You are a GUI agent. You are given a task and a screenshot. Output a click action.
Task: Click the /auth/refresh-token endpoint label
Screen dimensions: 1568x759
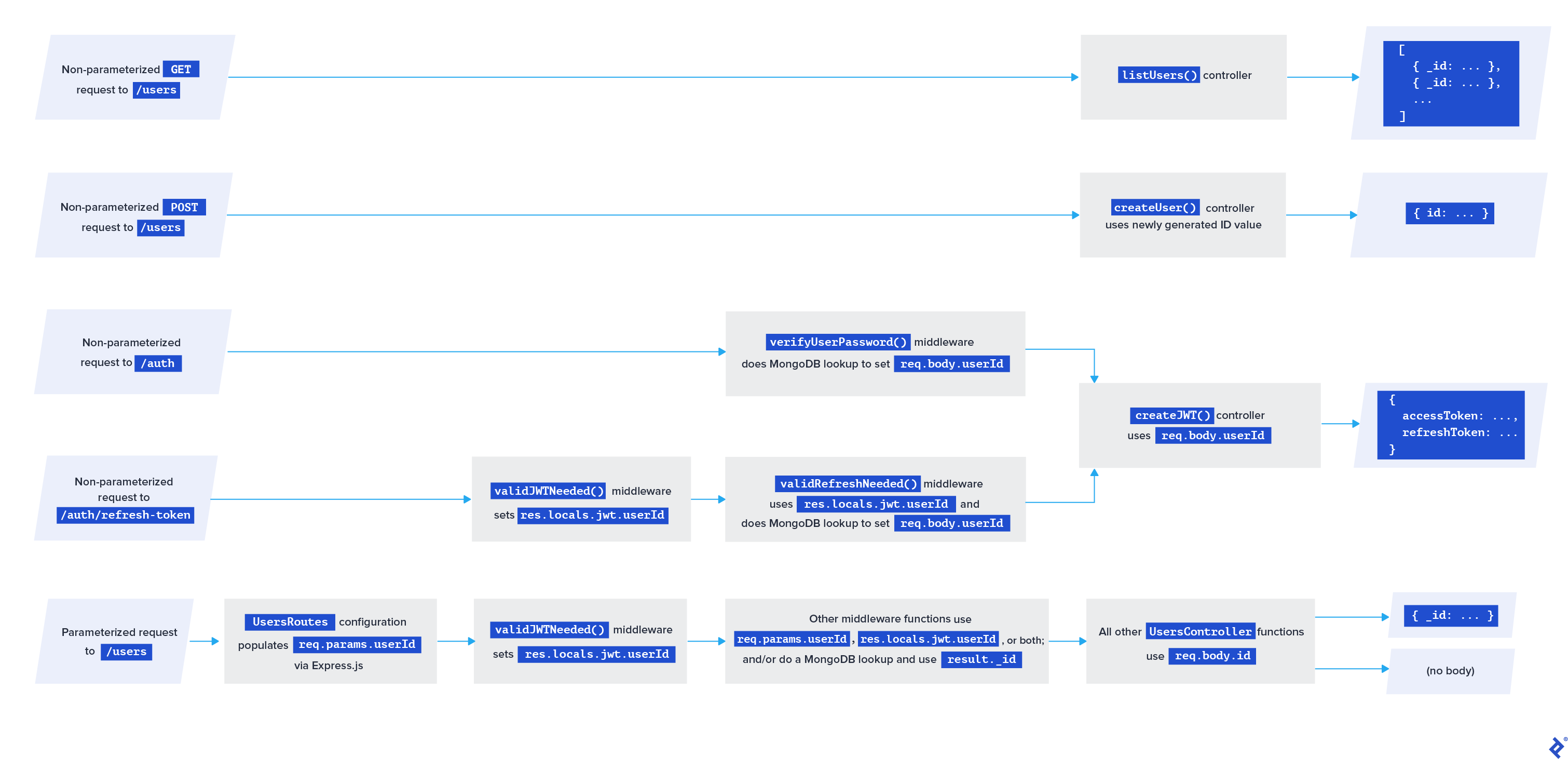pyautogui.click(x=125, y=514)
